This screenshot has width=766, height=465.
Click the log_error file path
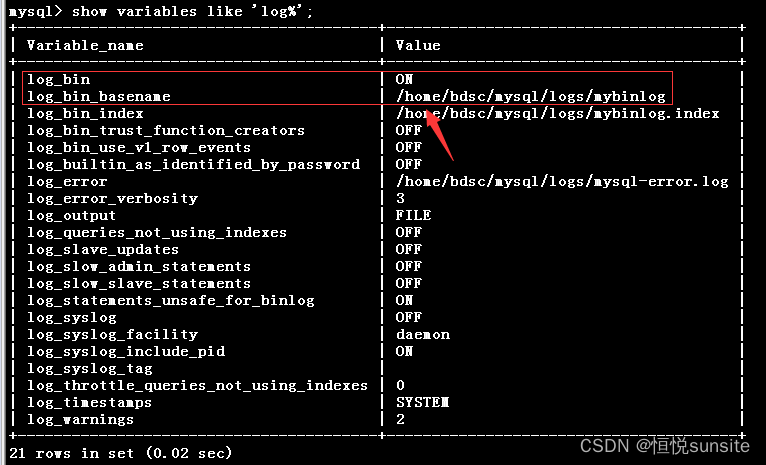[x=562, y=181]
